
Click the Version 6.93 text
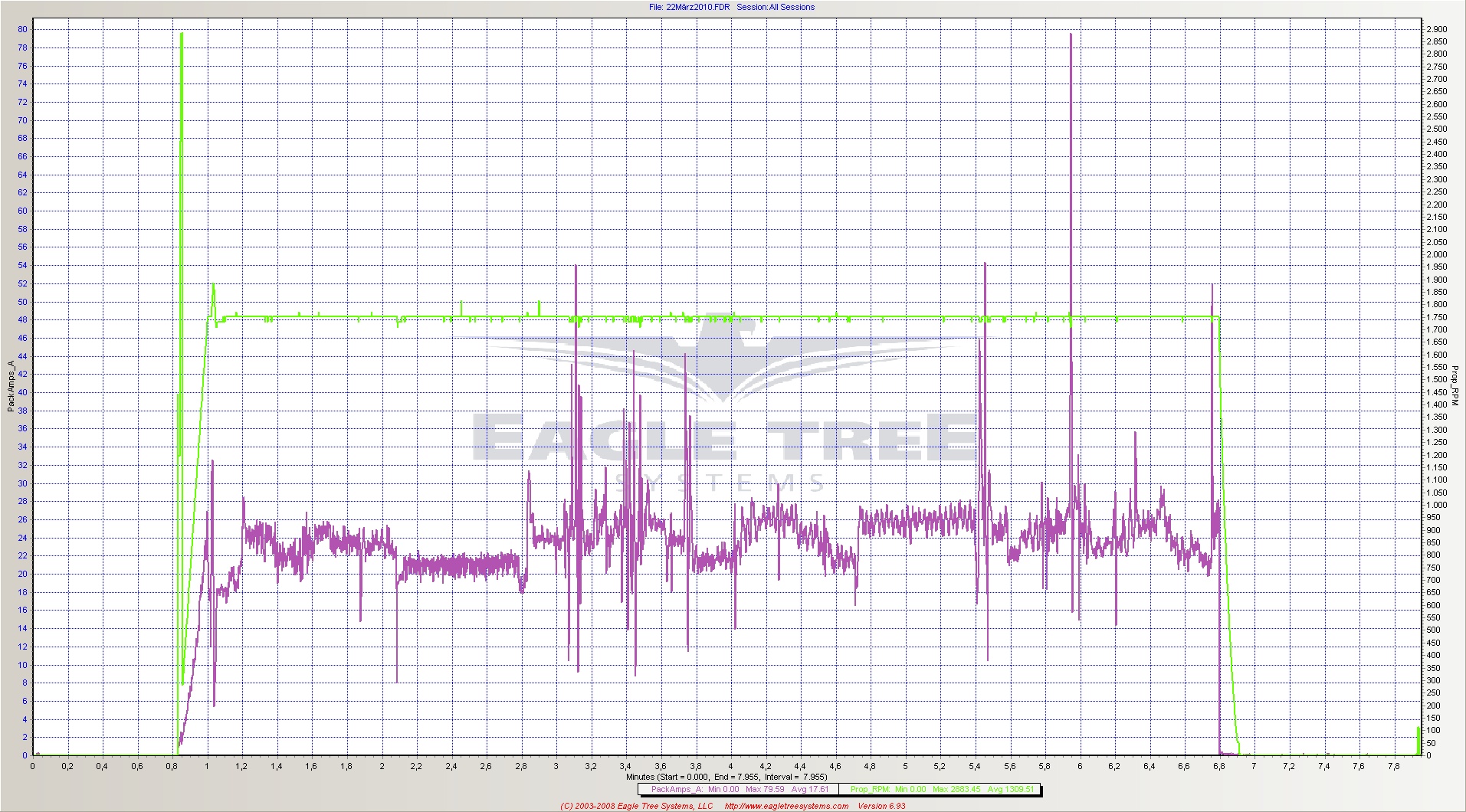(x=881, y=806)
